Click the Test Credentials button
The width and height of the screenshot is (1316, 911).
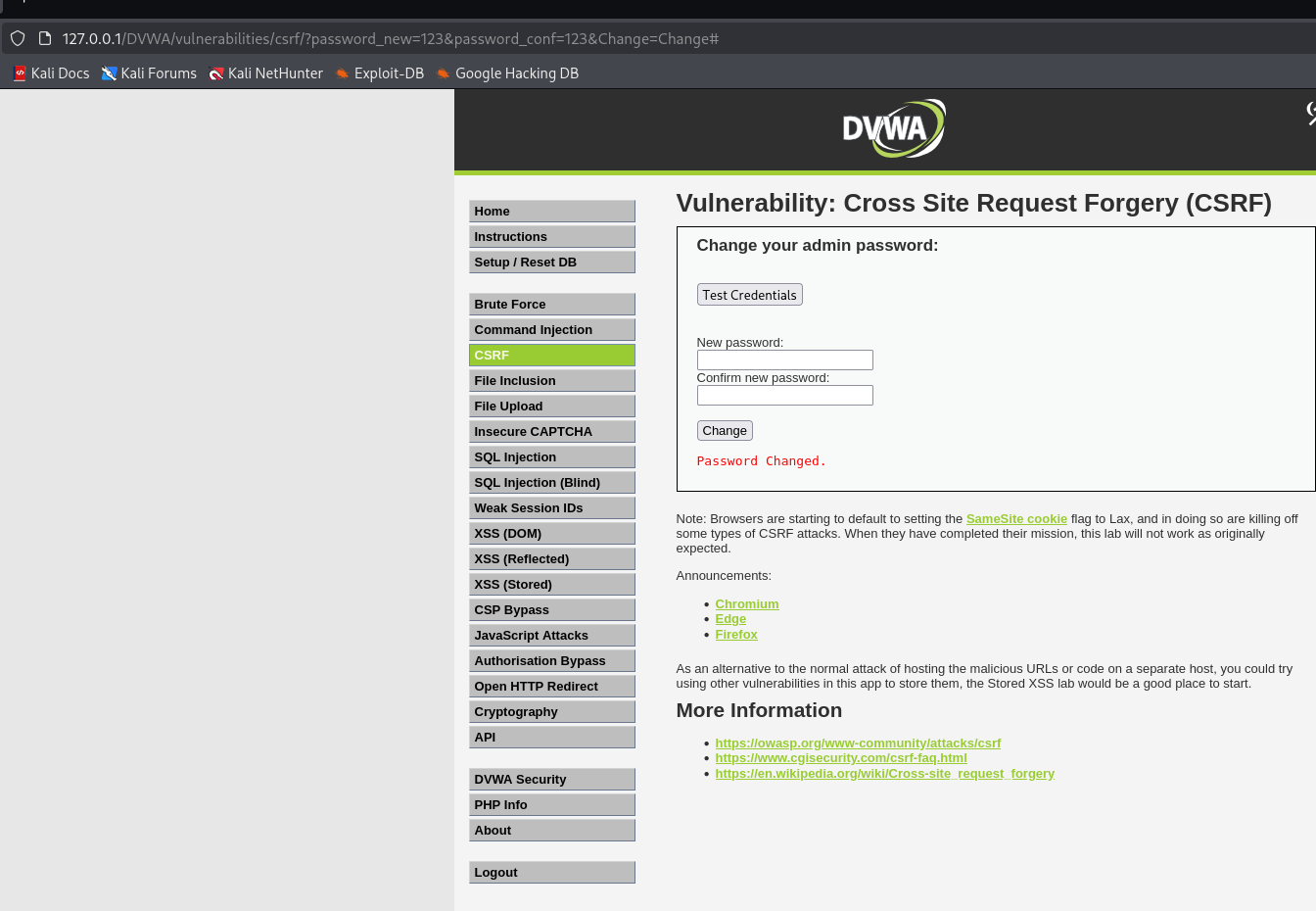click(x=750, y=295)
